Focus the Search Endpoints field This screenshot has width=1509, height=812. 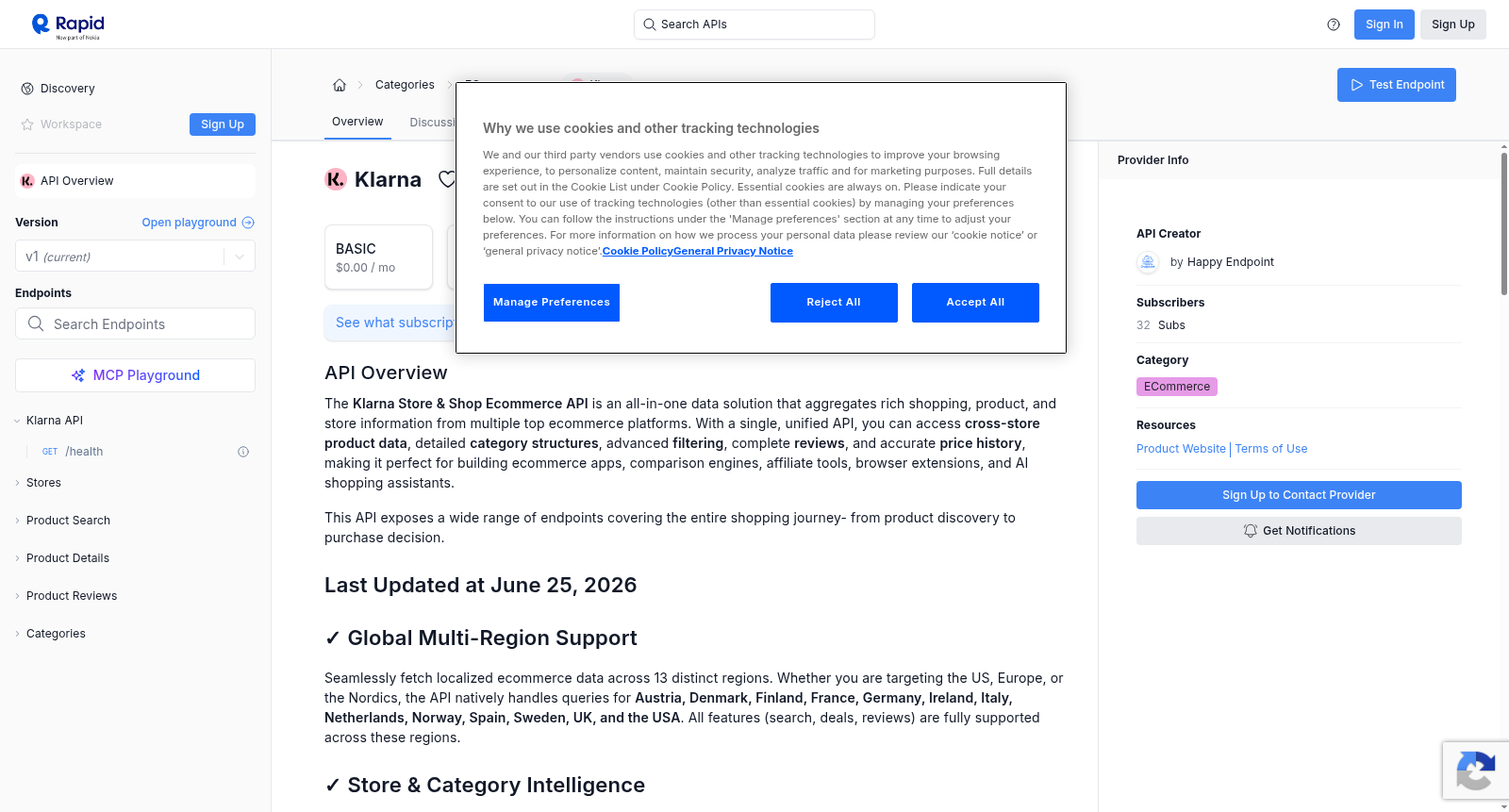coord(135,323)
